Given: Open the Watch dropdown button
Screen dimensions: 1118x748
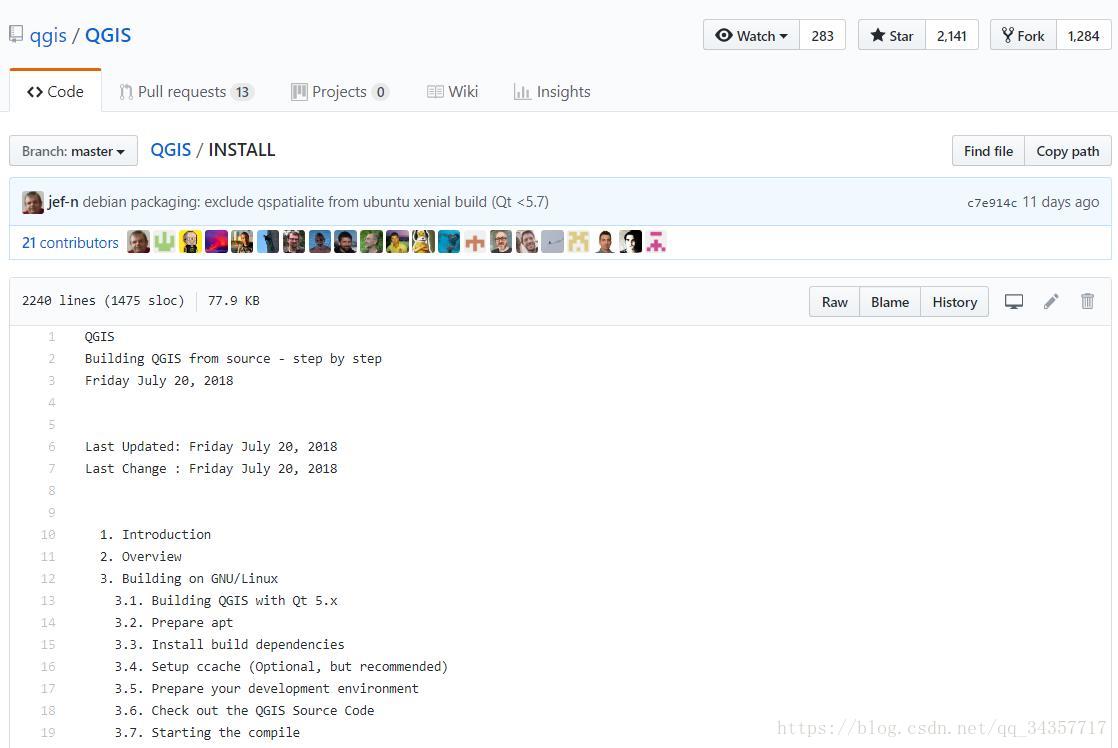Looking at the screenshot, I should 752,35.
